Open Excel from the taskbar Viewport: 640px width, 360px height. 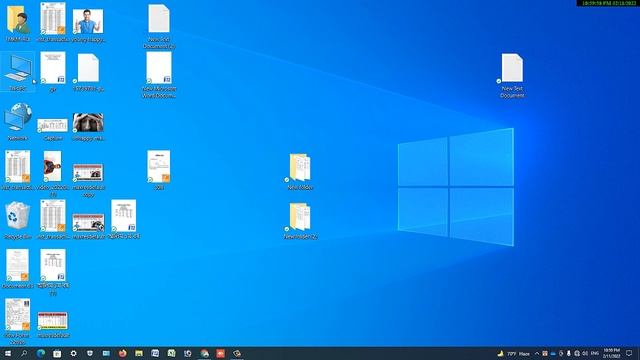click(x=171, y=353)
